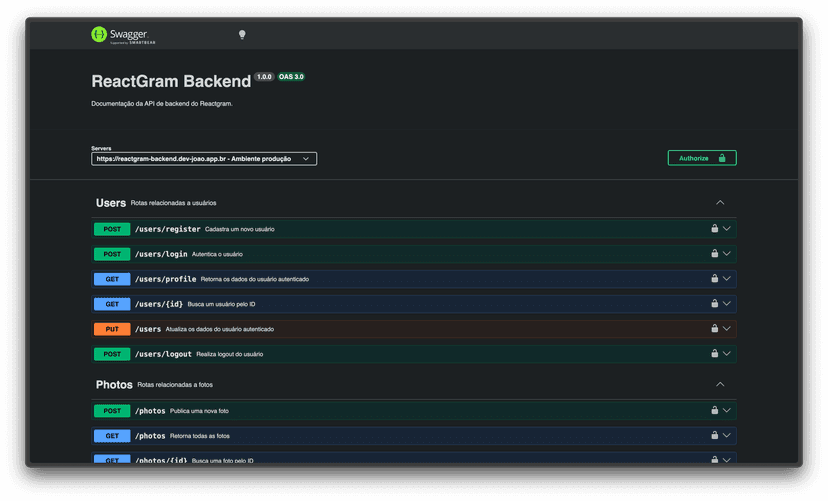
Task: Open the /users/profile path link
Action: [x=165, y=279]
